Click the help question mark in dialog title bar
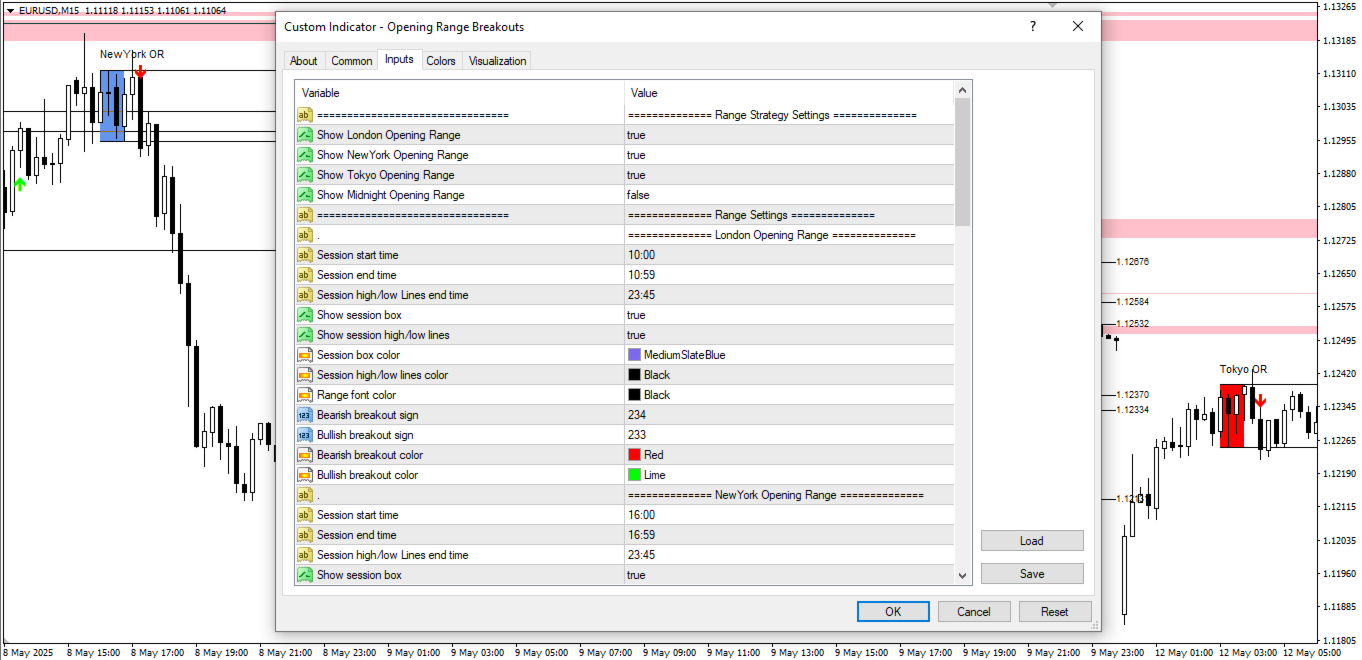1362x660 pixels. [x=1033, y=27]
